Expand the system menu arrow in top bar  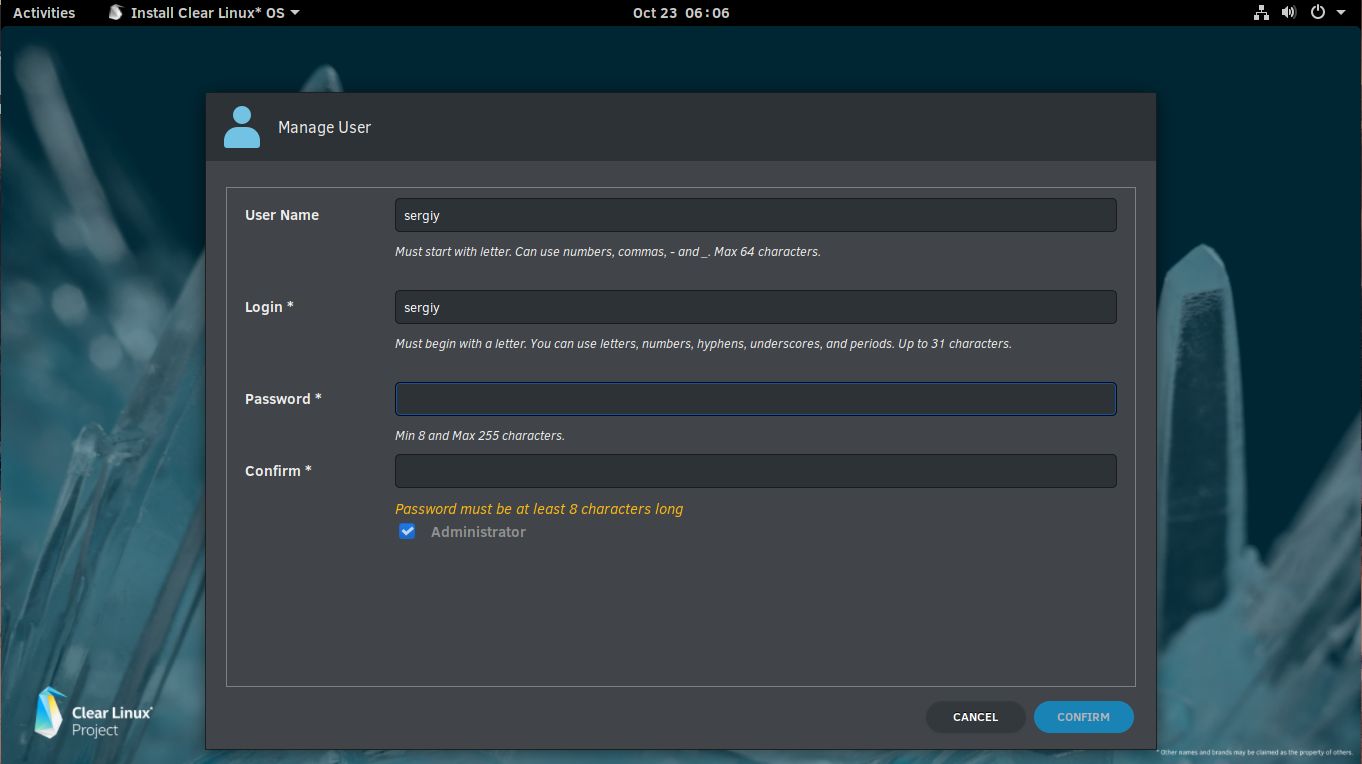(x=1341, y=13)
